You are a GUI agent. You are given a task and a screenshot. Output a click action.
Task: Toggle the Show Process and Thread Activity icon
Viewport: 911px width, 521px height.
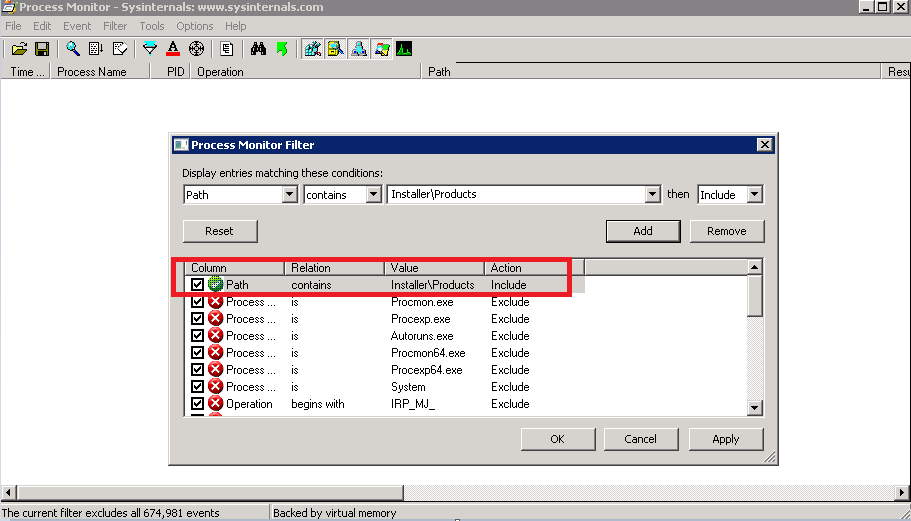[382, 49]
